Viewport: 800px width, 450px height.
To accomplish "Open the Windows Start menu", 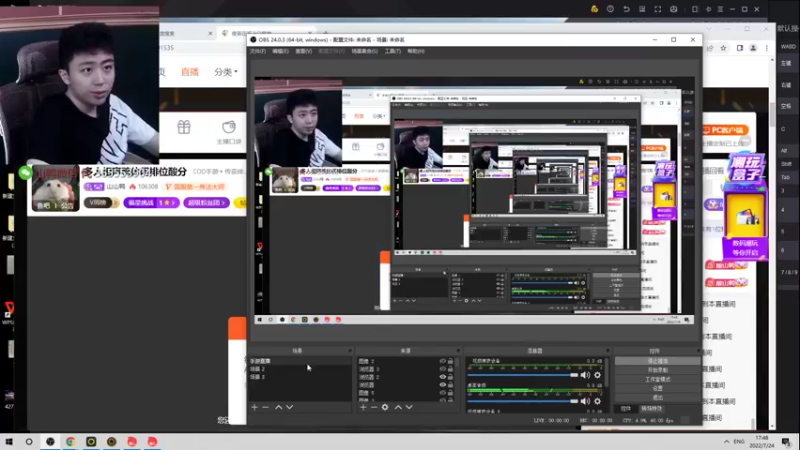I will pyautogui.click(x=9, y=441).
